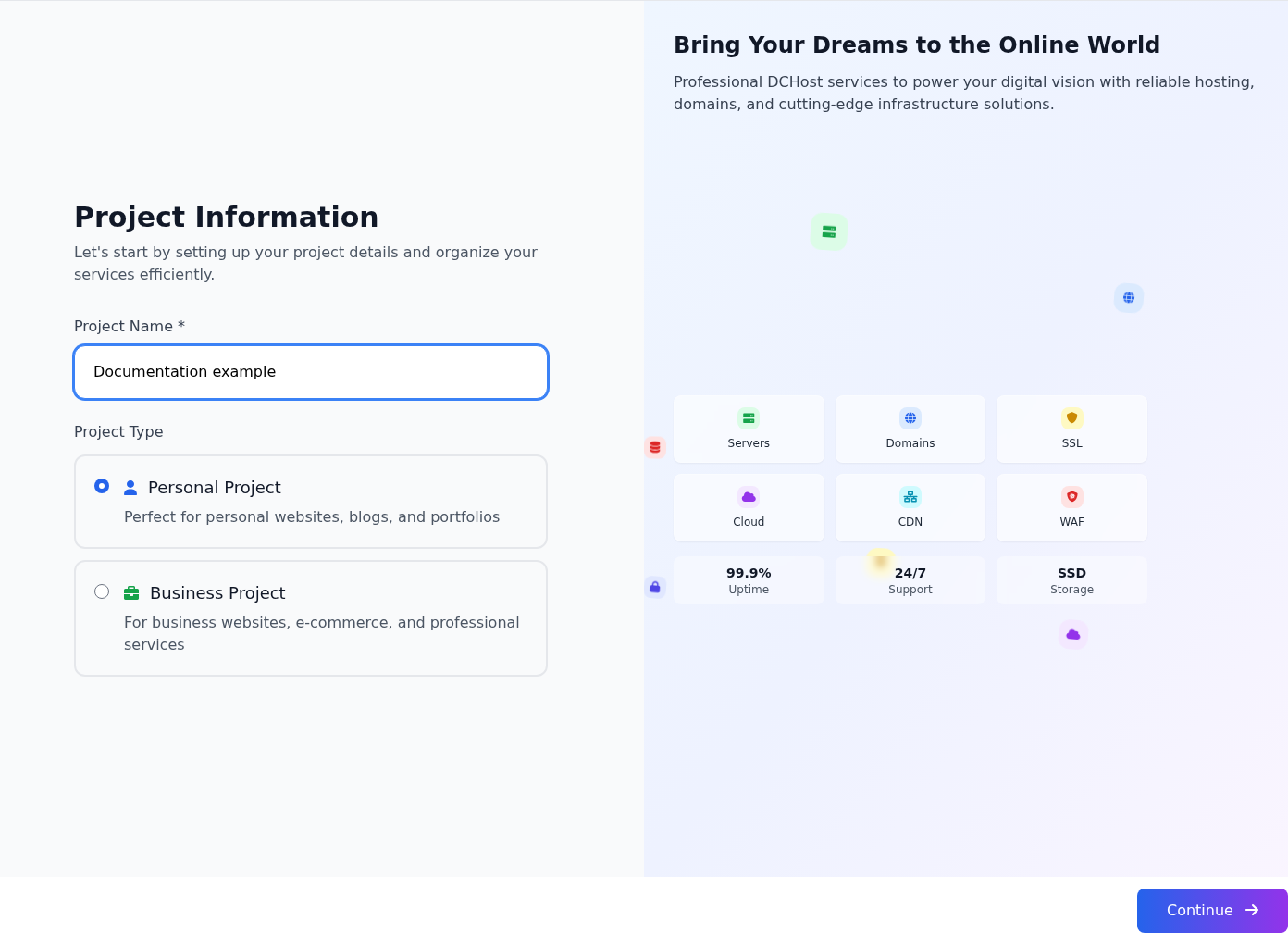Screen dimensions: 1288x933
Task: Click the floating green server icon
Action: click(x=829, y=231)
